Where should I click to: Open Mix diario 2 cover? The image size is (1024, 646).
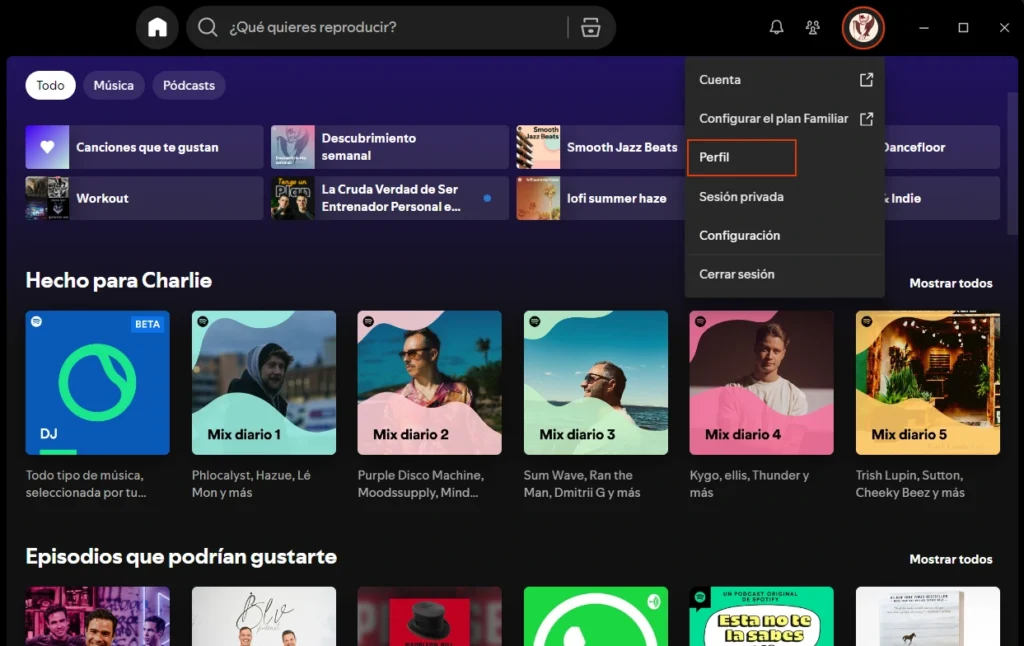(430, 383)
